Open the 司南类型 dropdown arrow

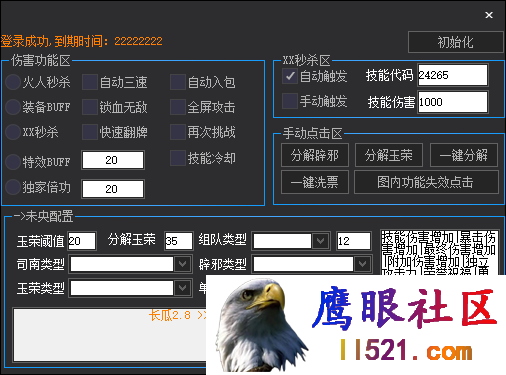coord(183,264)
